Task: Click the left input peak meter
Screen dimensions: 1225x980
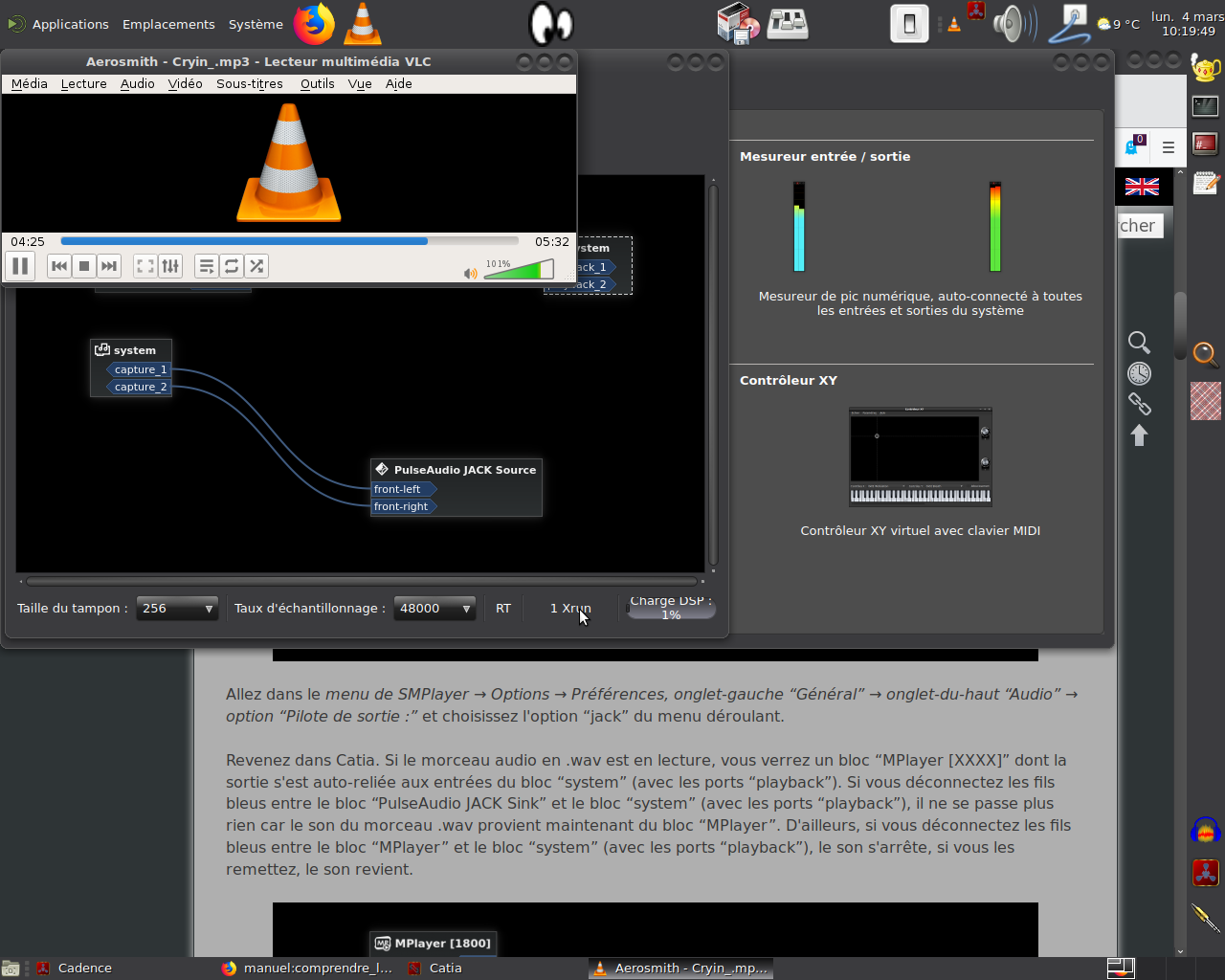Action: 799,227
